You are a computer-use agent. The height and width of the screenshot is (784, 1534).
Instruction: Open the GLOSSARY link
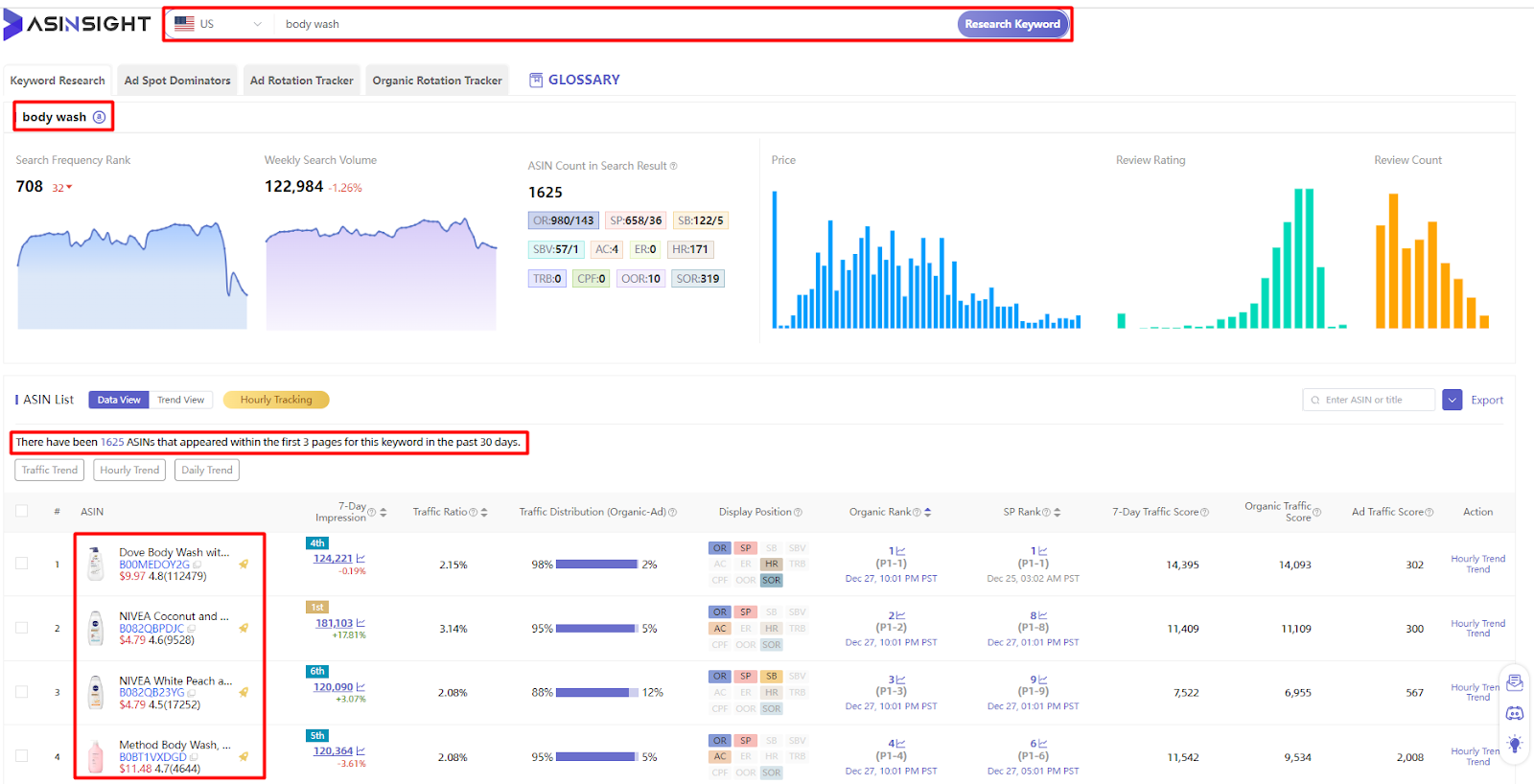click(x=575, y=80)
